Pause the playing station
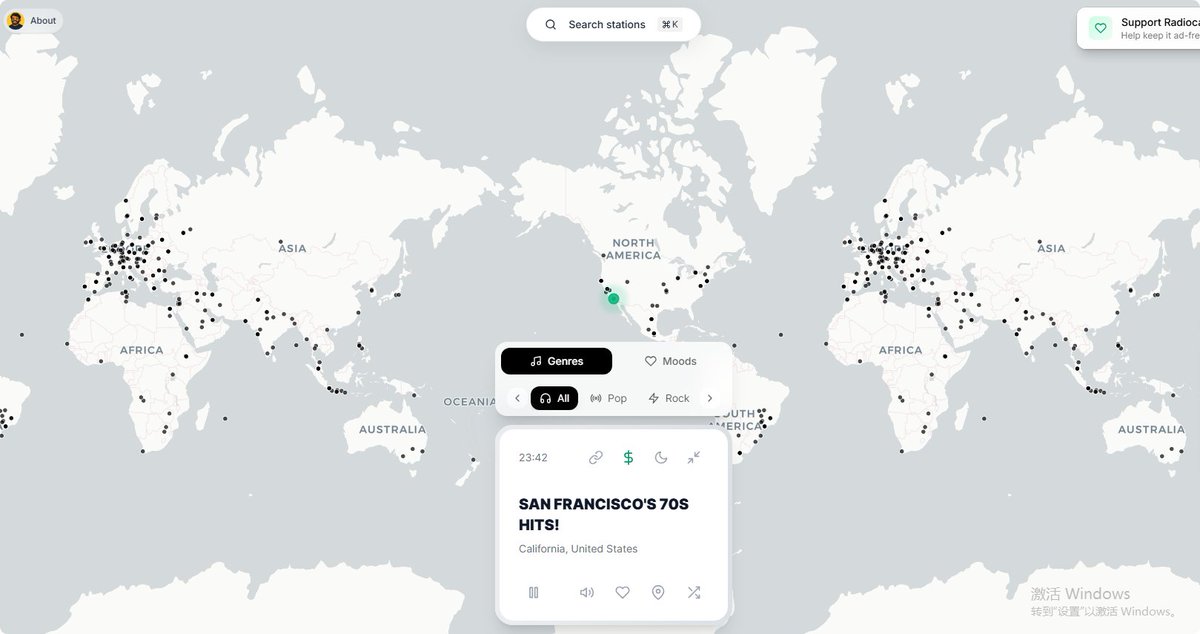Image resolution: width=1200 pixels, height=634 pixels. 533,592
